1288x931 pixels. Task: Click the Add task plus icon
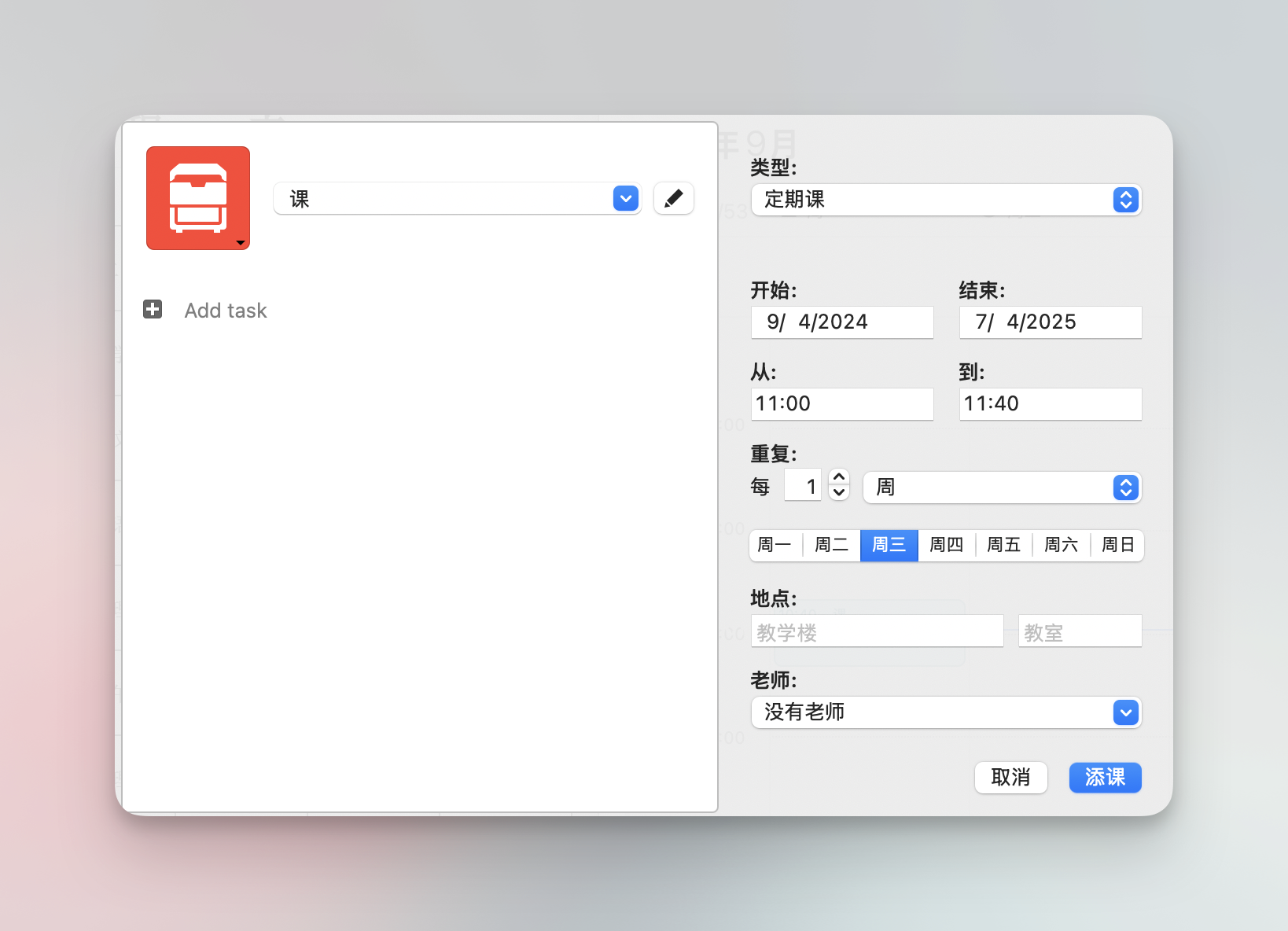[x=153, y=310]
